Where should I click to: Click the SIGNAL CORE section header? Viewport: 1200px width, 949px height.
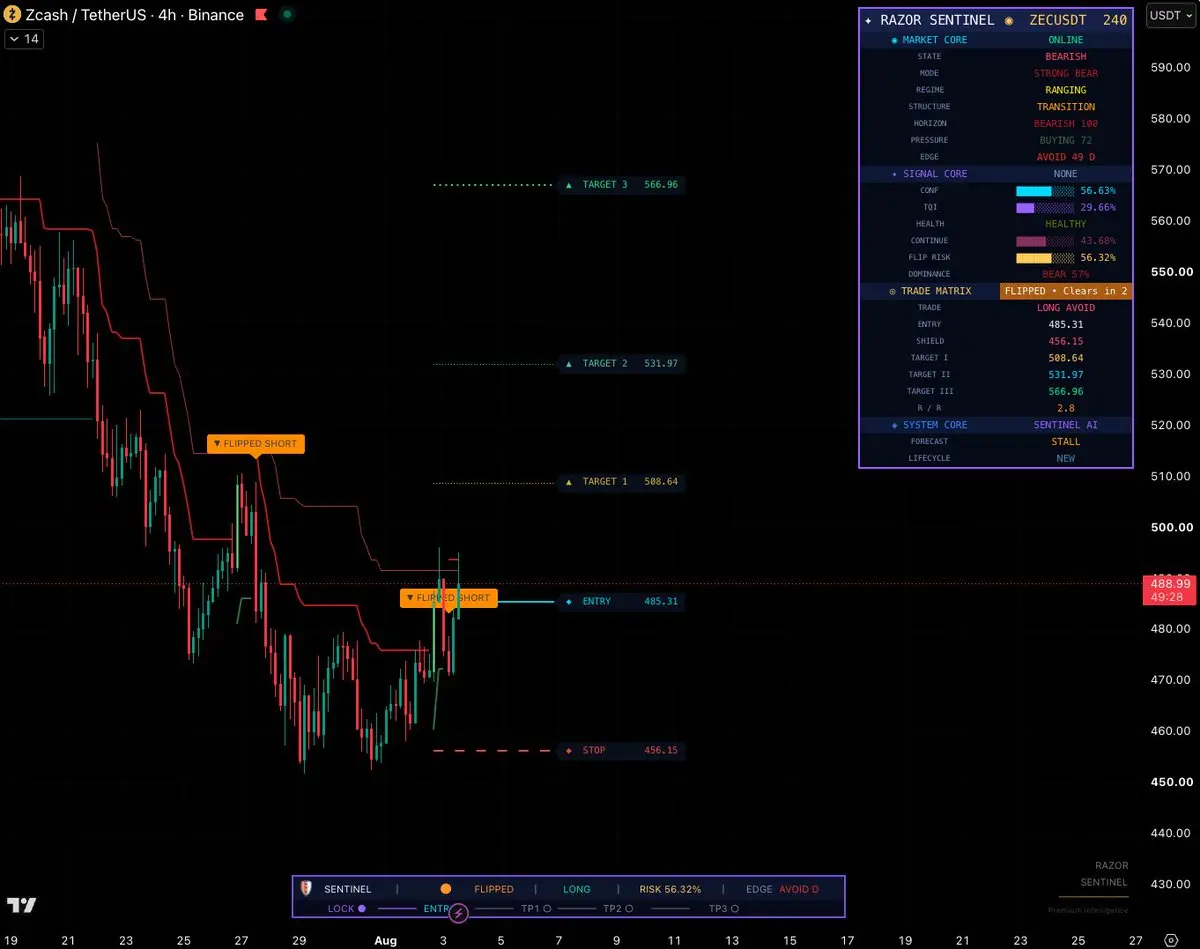[929, 174]
